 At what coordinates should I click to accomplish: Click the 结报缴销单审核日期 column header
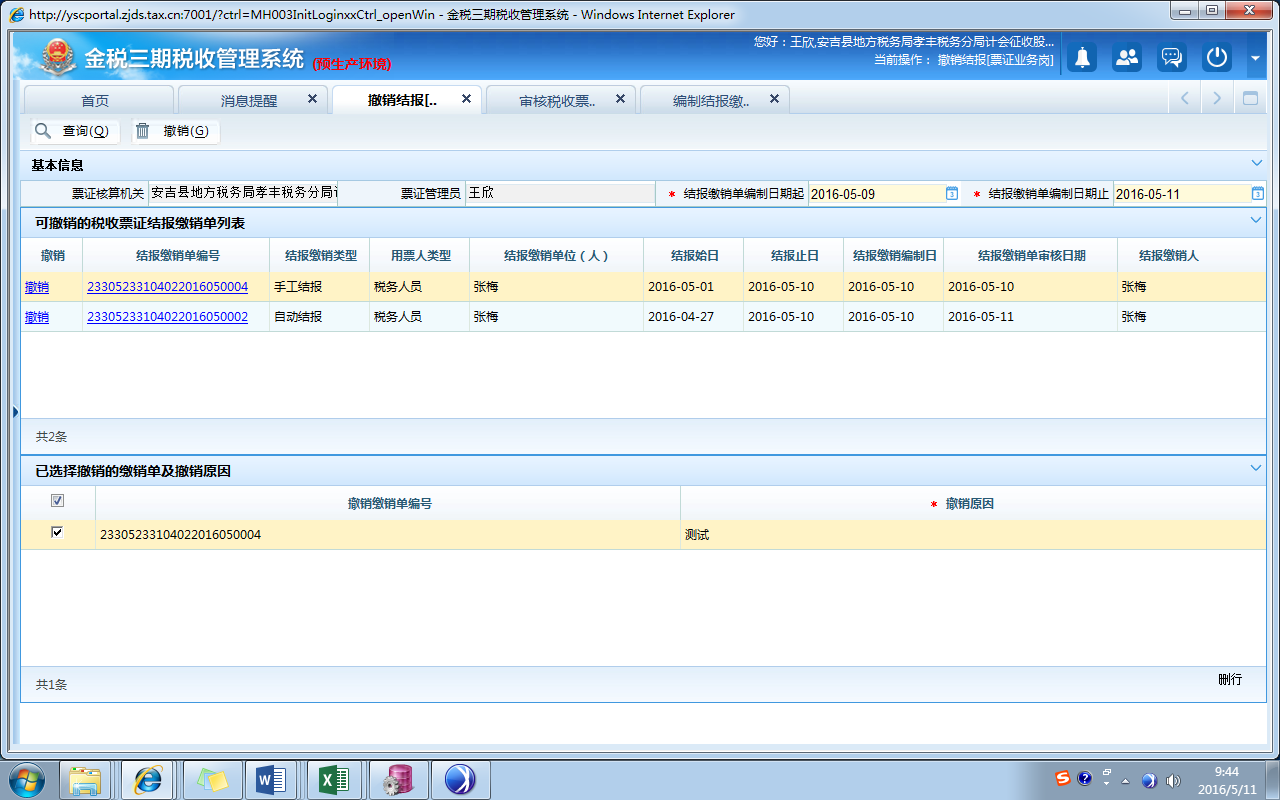(x=1030, y=256)
